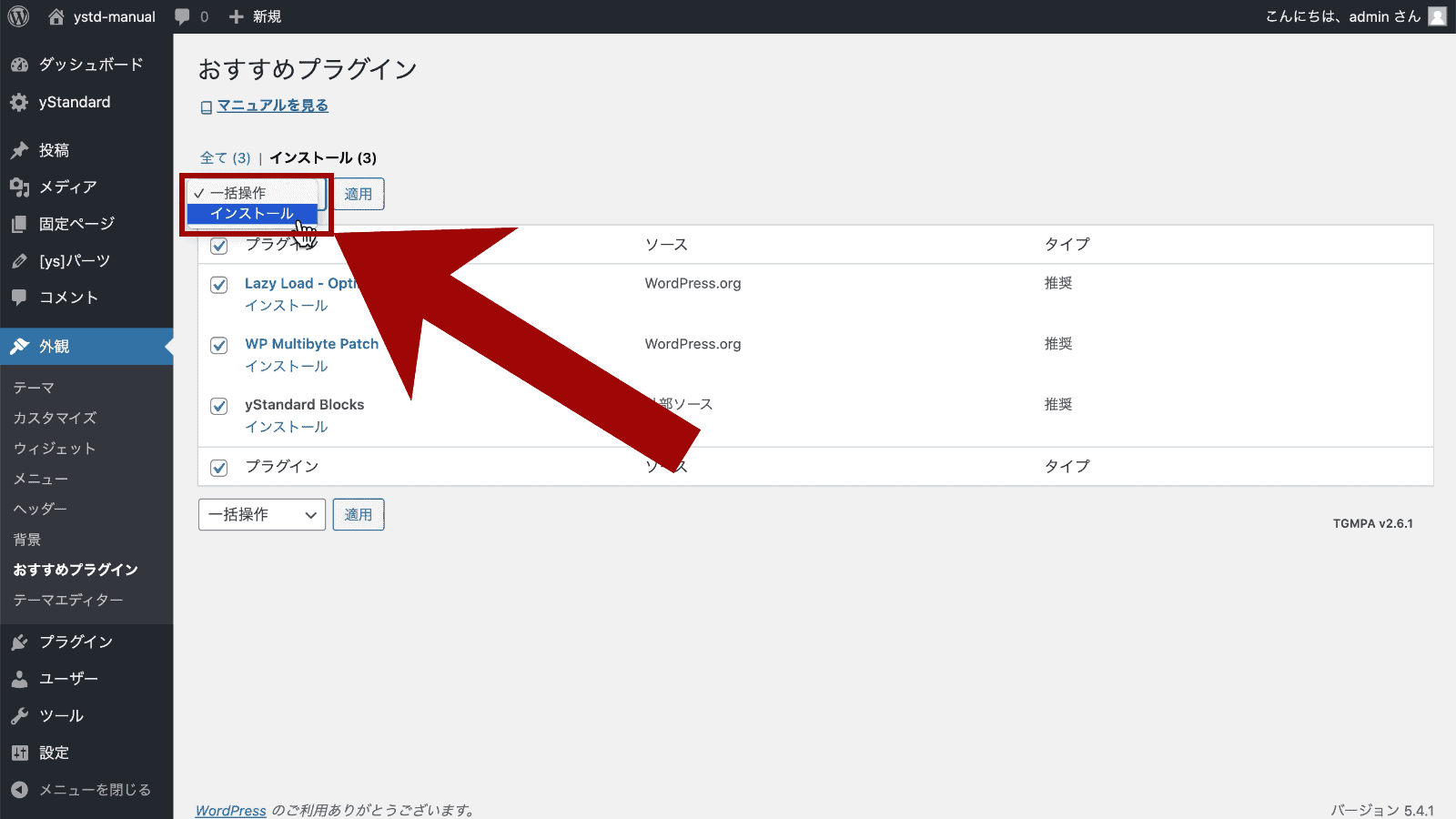
Task: Click the ツール wrench icon
Action: point(19,716)
